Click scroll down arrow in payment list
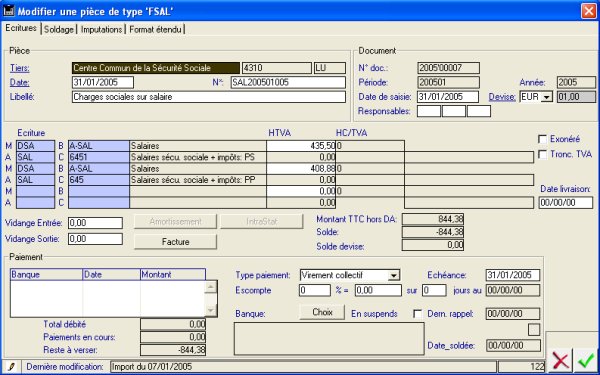Image resolution: width=600 pixels, height=375 pixels. tap(211, 310)
